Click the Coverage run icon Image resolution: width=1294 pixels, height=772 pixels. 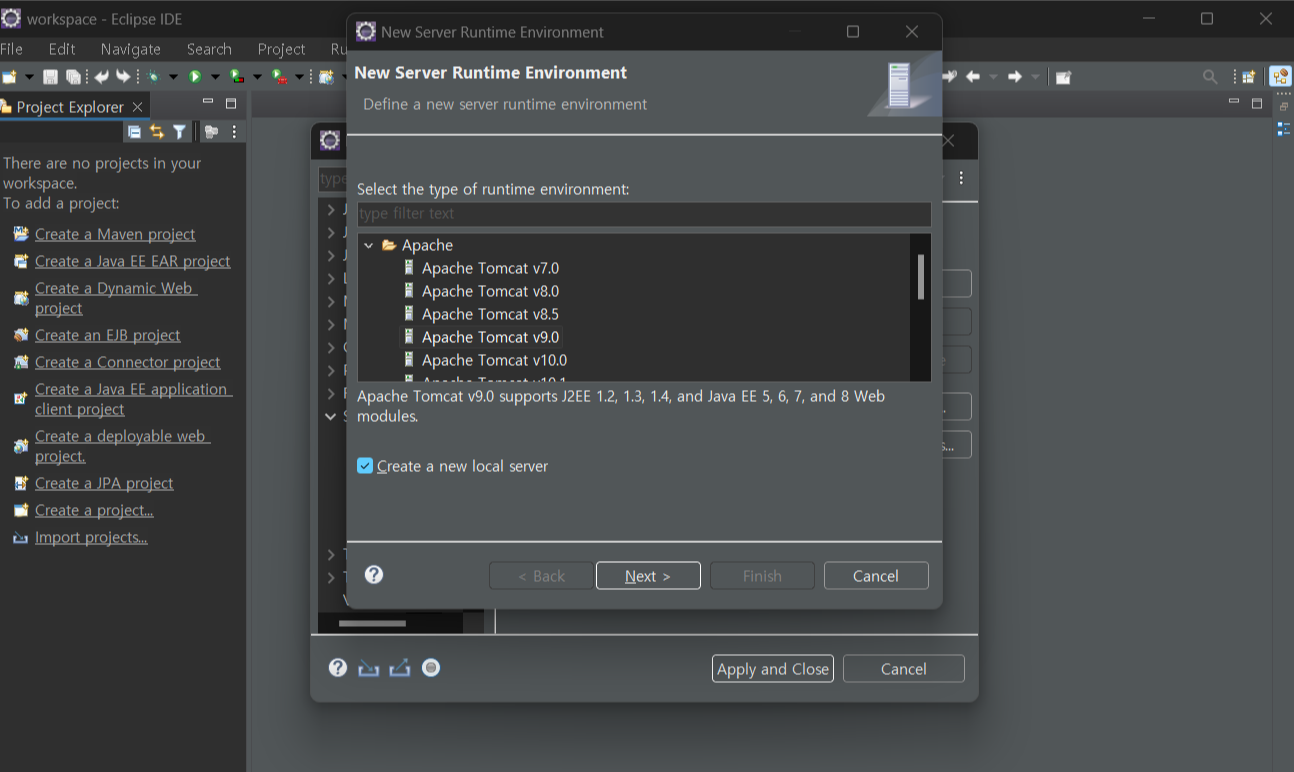pyautogui.click(x=236, y=77)
